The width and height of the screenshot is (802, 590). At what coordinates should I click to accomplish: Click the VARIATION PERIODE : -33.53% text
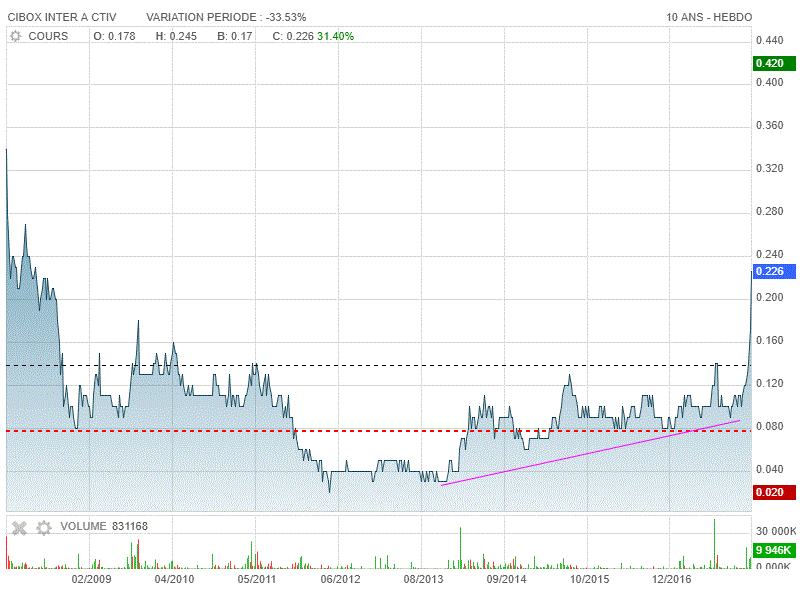coord(226,17)
